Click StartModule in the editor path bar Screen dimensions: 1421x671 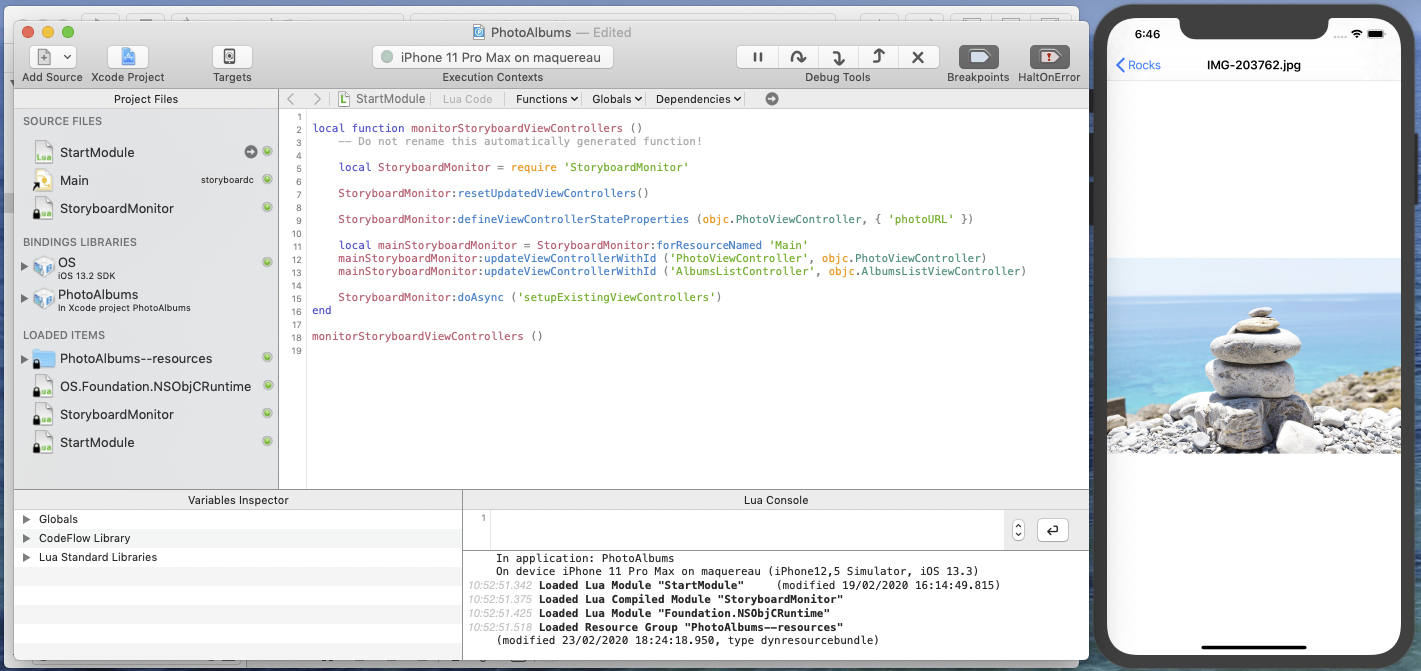point(382,99)
